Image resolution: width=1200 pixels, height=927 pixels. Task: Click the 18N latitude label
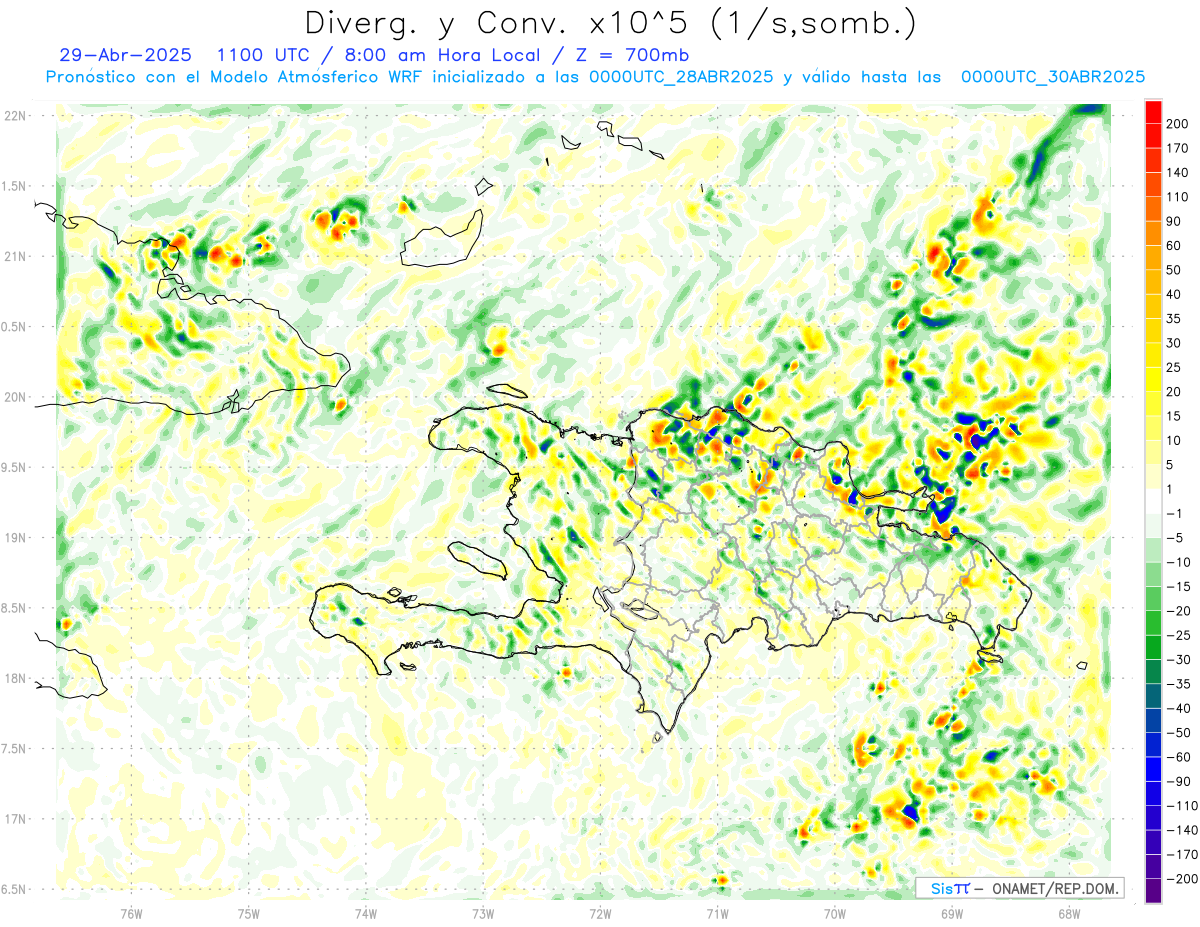pyautogui.click(x=14, y=679)
